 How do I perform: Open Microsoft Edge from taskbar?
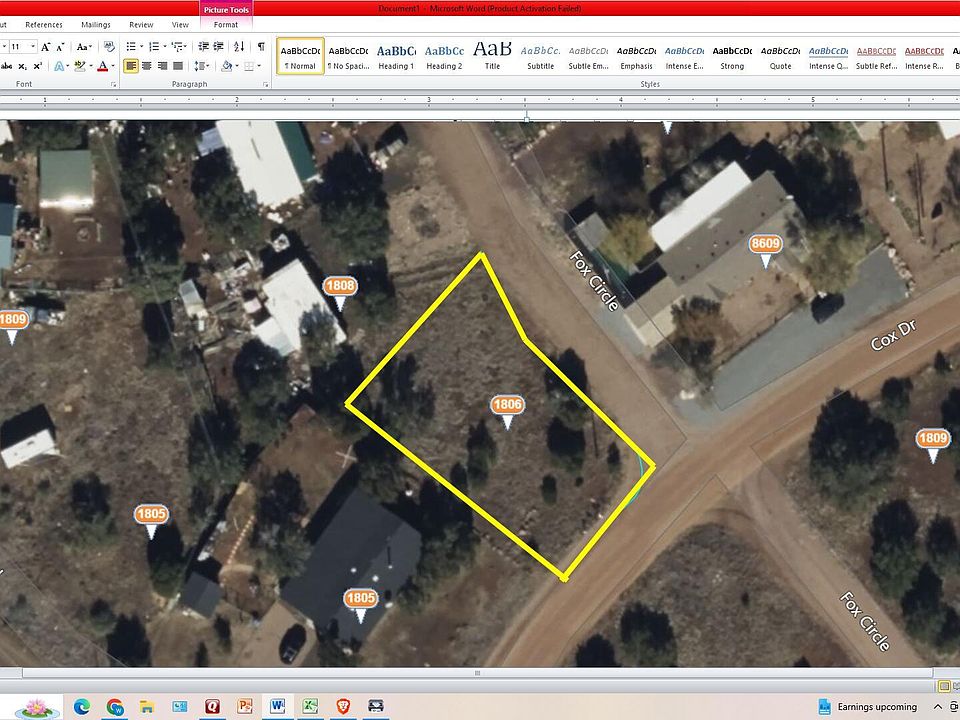82,707
